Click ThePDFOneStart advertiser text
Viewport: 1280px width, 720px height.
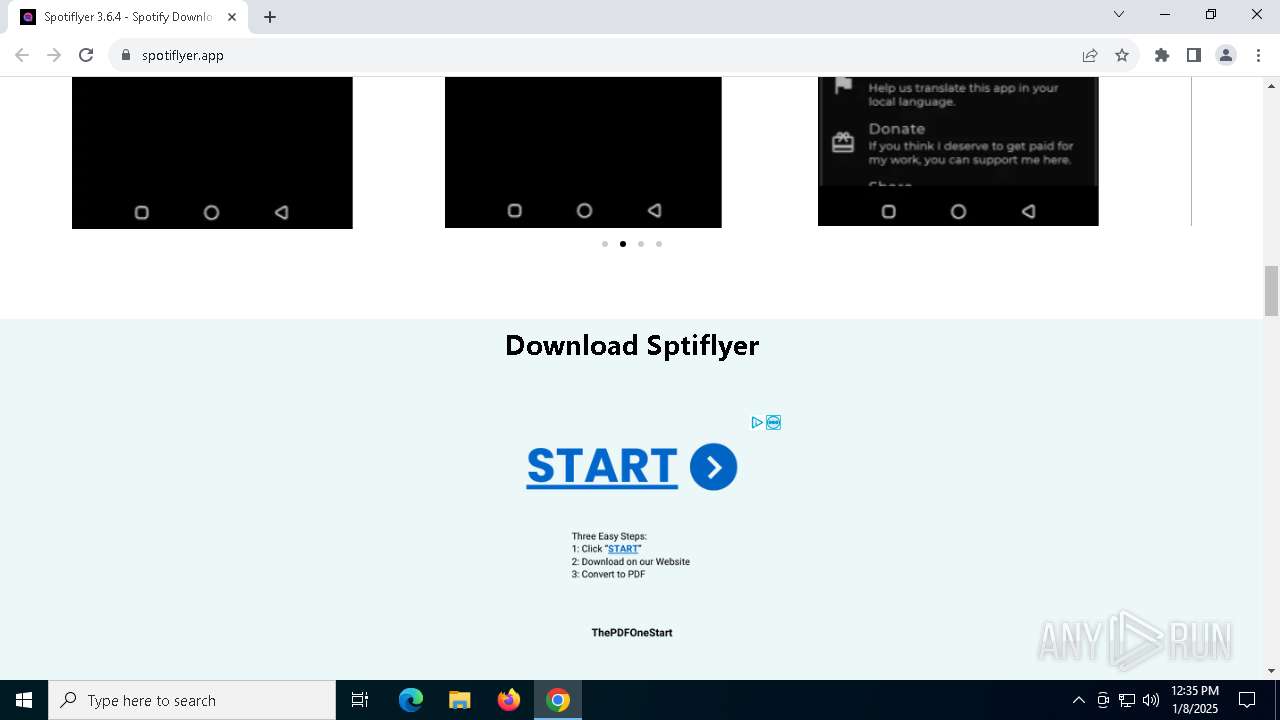[x=632, y=633]
